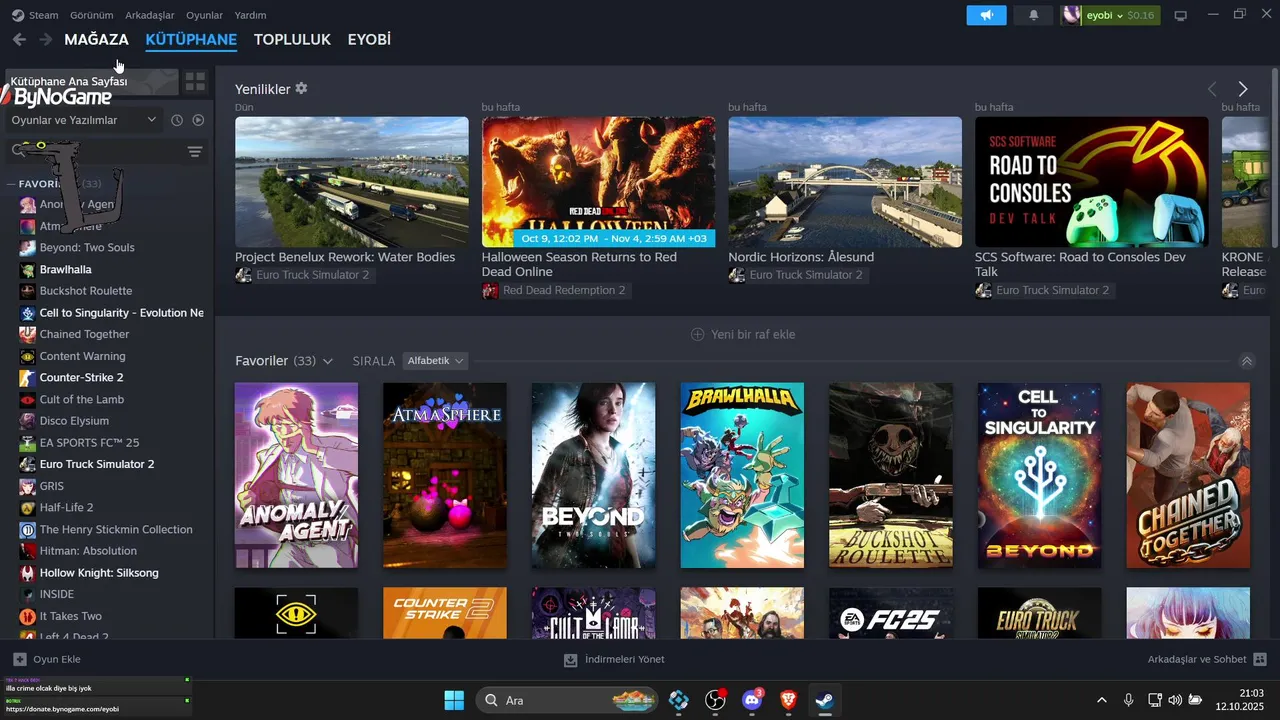1280x720 pixels.
Task: Open the EYOBİ profile tab
Action: coord(369,39)
